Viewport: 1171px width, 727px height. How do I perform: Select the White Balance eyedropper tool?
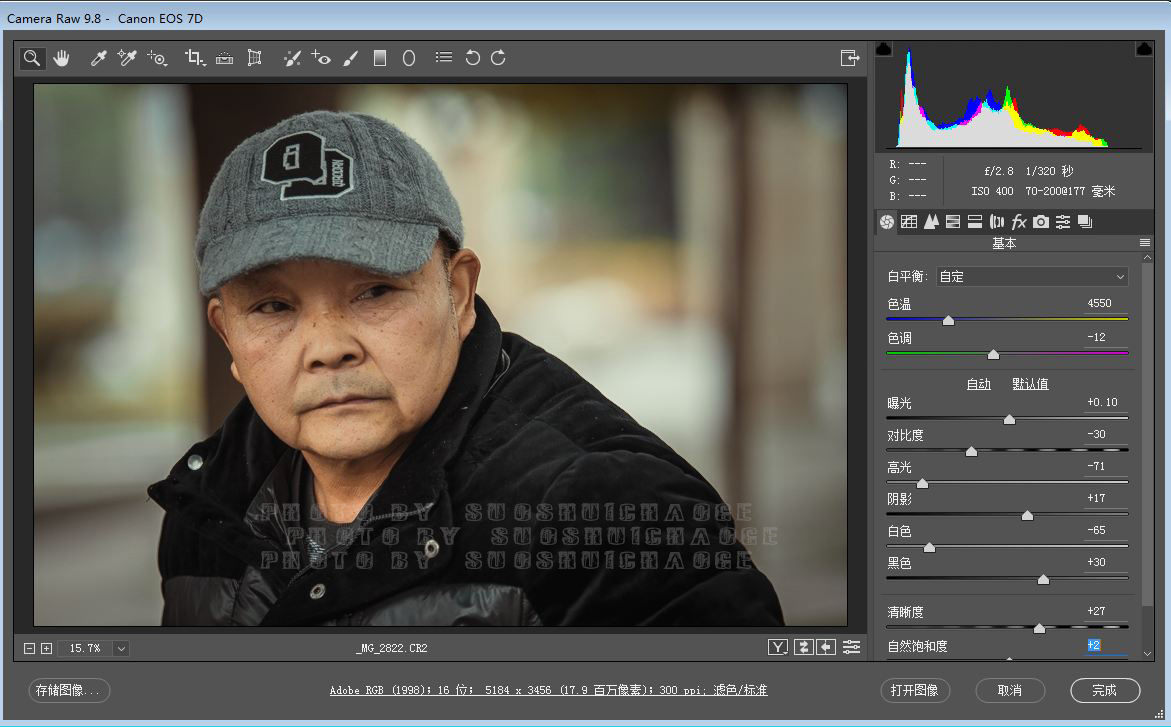pyautogui.click(x=98, y=58)
